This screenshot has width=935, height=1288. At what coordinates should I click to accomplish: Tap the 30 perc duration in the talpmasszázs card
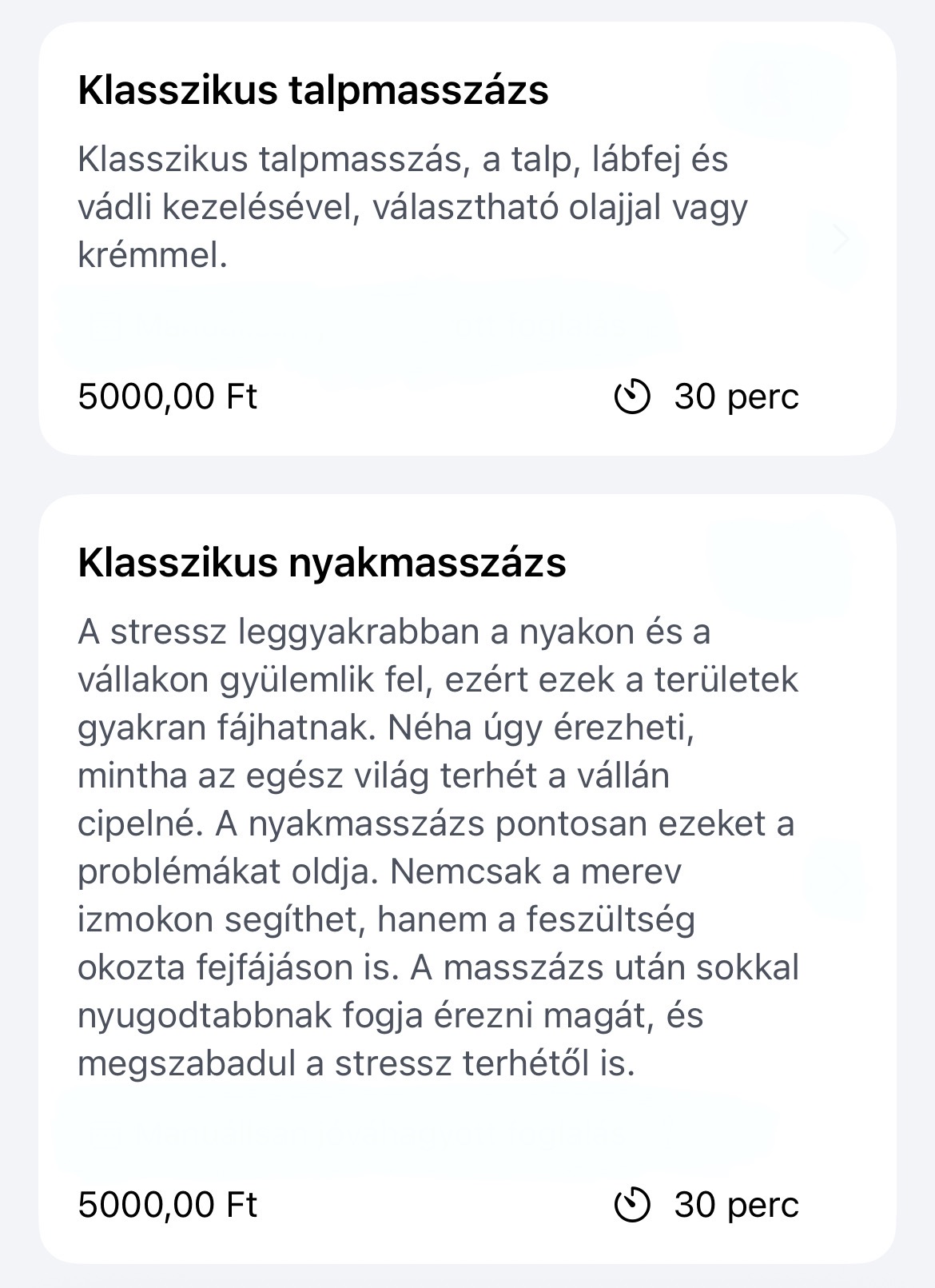coord(736,397)
